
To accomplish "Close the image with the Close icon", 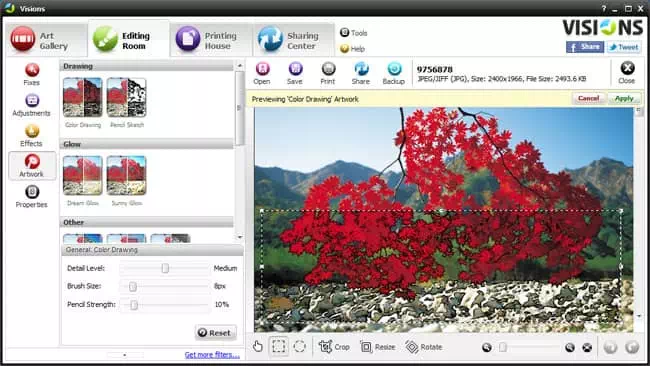I will tap(627, 73).
